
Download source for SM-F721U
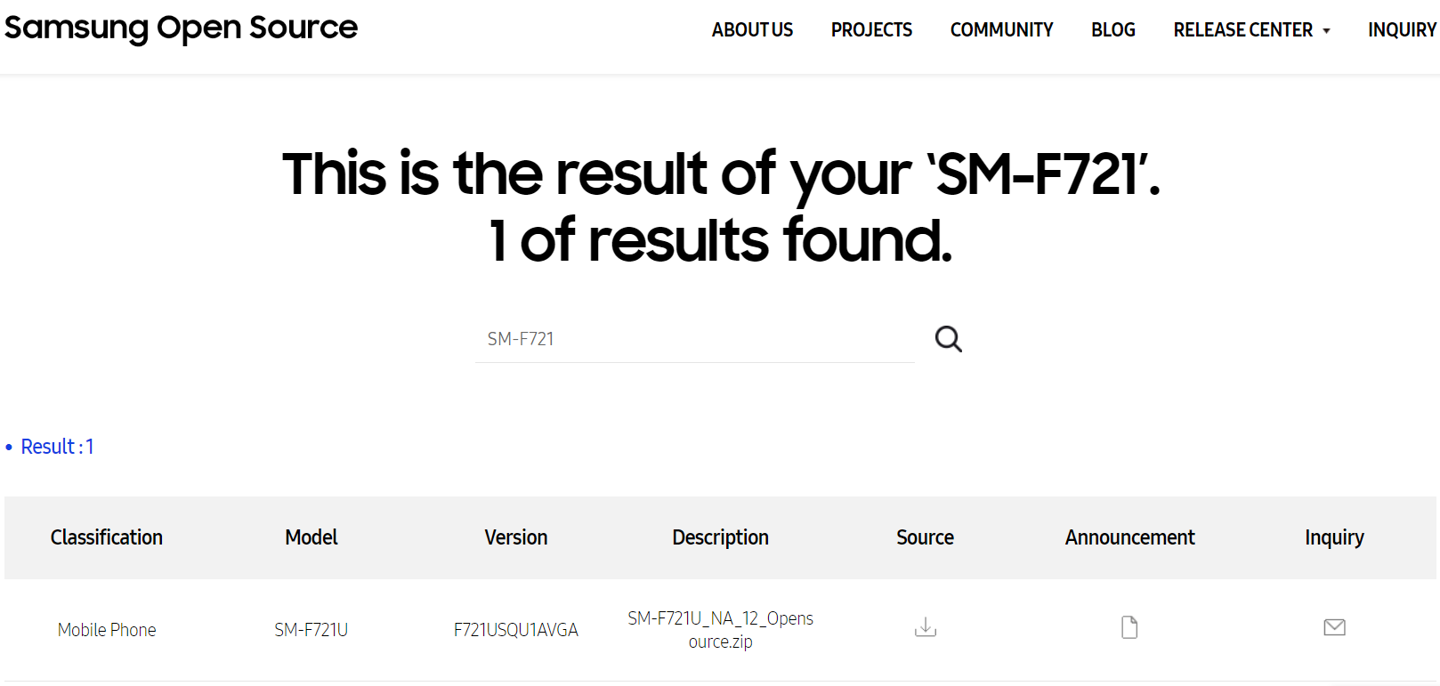(925, 628)
